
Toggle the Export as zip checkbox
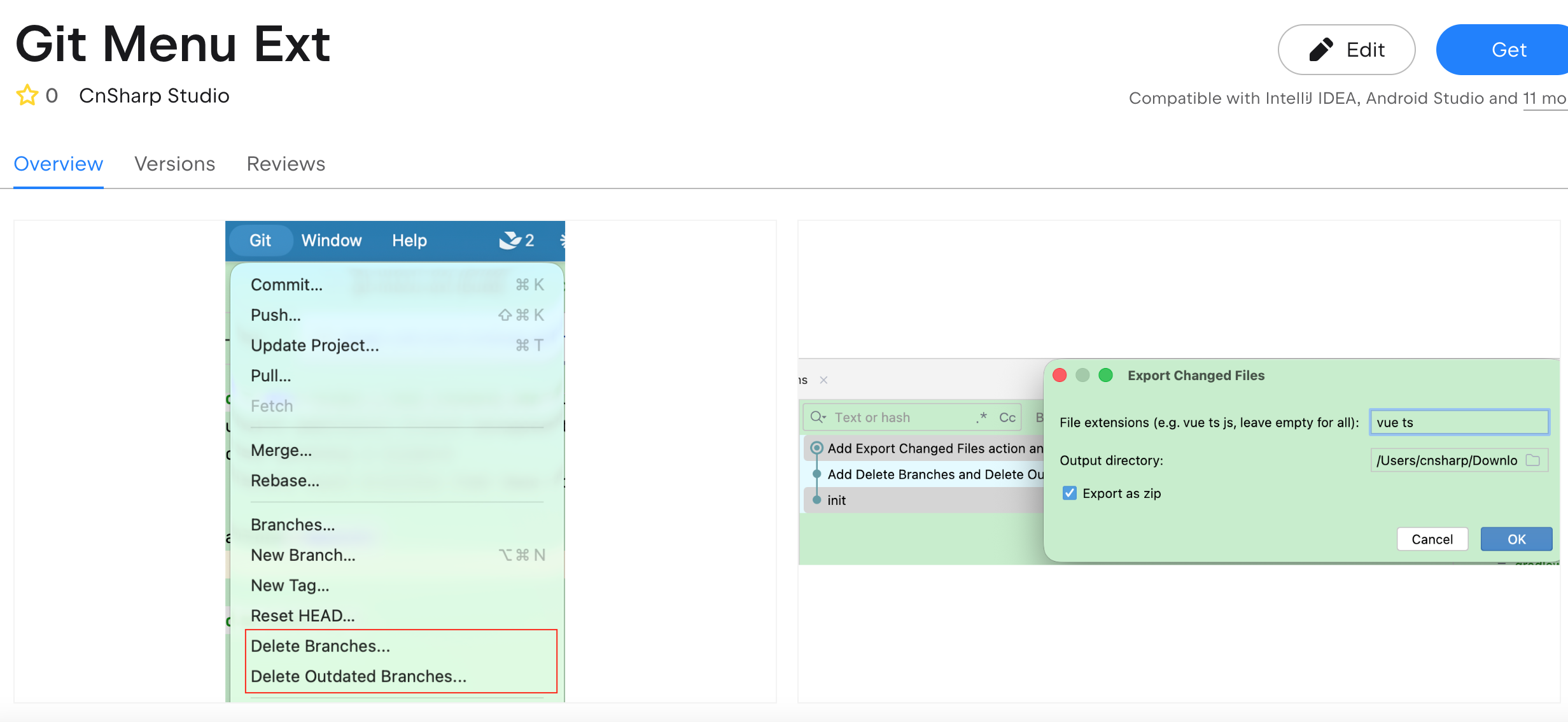tap(1070, 493)
